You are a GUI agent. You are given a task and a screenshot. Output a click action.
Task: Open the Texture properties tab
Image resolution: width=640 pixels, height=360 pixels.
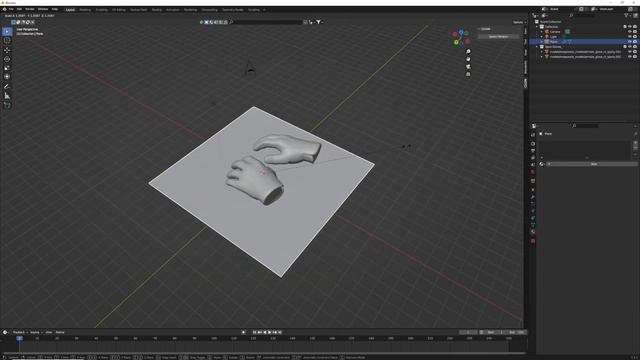point(533,241)
